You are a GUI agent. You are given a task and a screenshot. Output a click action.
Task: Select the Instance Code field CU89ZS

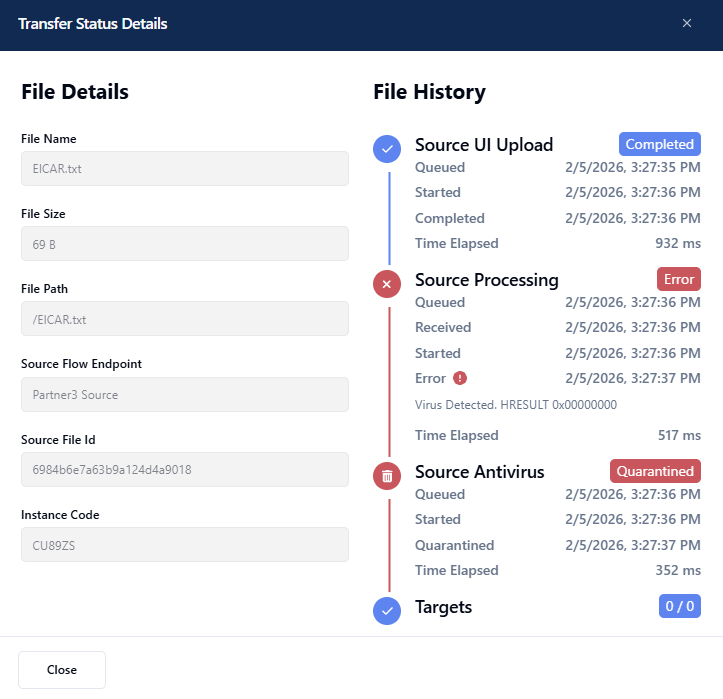click(x=184, y=545)
